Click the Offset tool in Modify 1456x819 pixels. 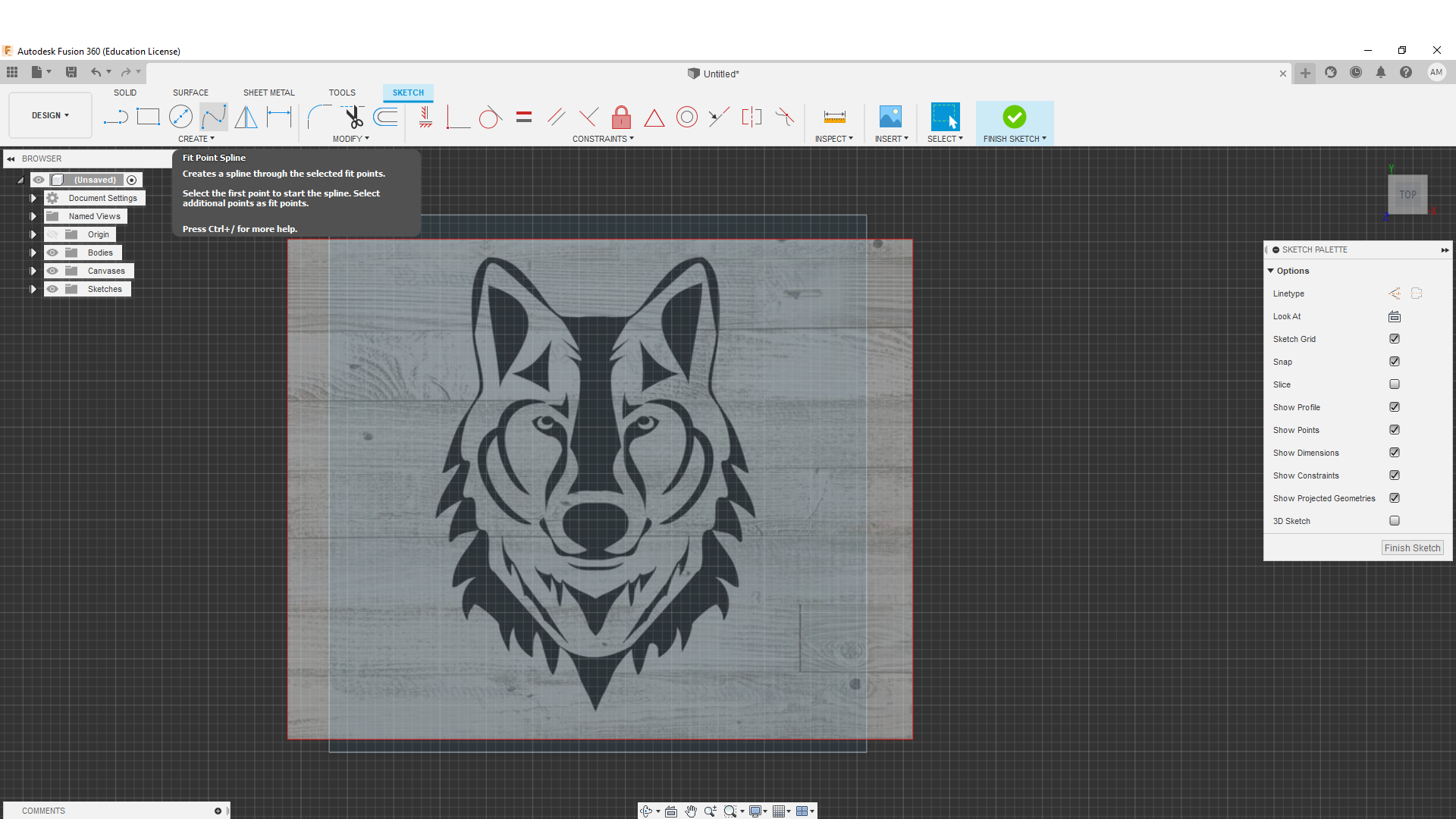[x=388, y=116]
